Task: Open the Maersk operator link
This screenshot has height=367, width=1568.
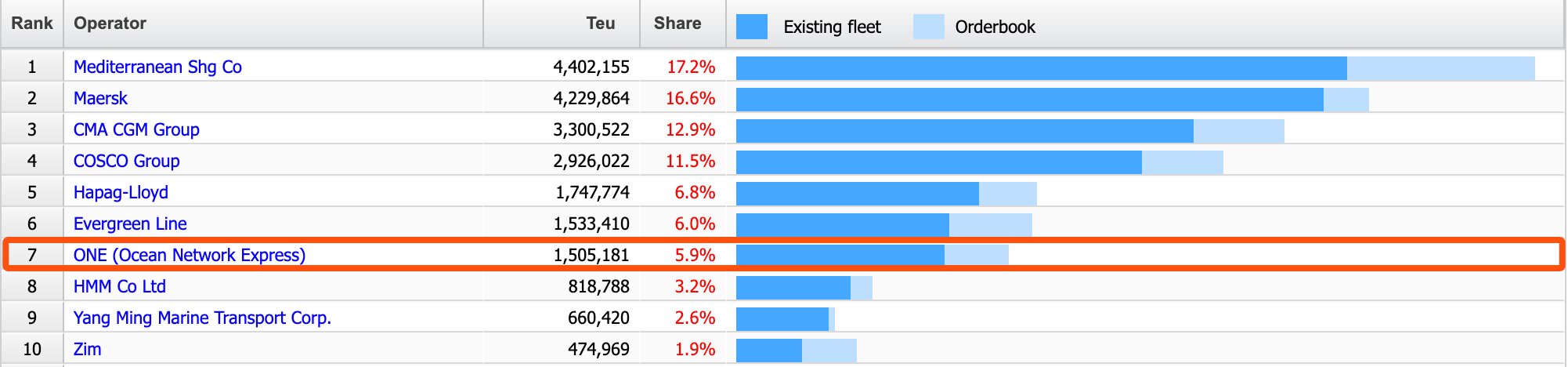Action: click(100, 99)
